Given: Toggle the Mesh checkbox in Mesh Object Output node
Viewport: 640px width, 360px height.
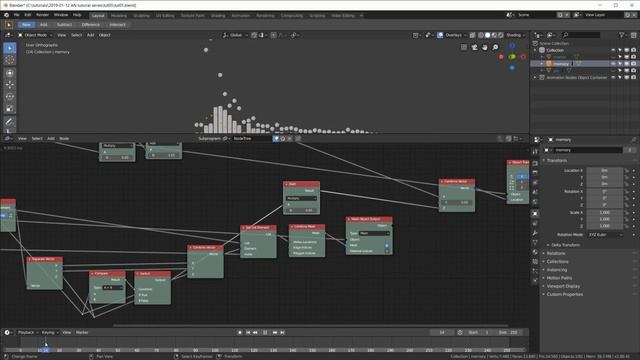Looking at the screenshot, I should coord(387,245).
